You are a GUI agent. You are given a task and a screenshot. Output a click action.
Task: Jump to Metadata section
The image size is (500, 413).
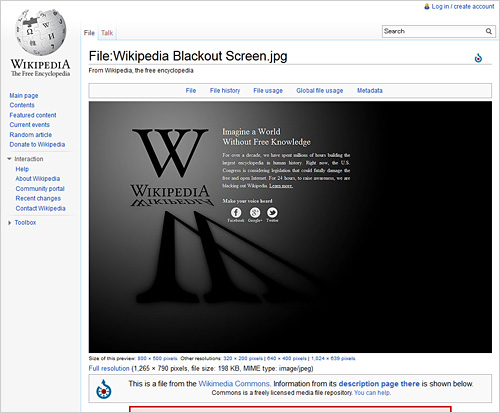pos(370,90)
